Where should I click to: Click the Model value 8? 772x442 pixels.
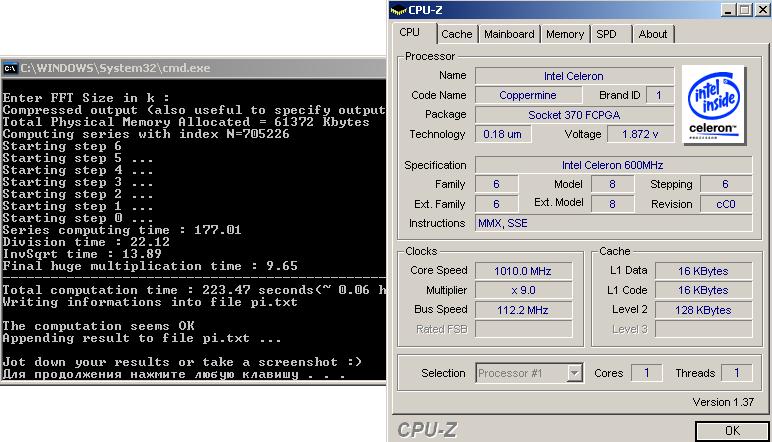612,184
